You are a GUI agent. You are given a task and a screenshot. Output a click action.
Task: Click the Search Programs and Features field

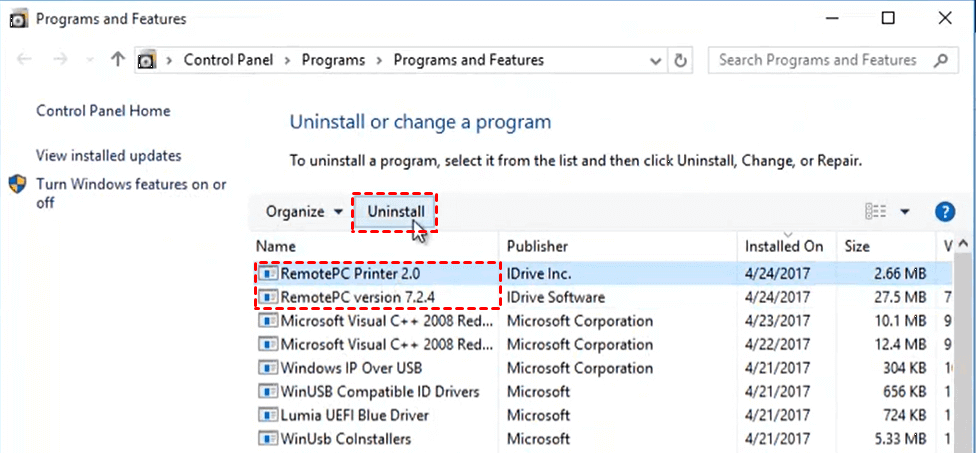[818, 60]
